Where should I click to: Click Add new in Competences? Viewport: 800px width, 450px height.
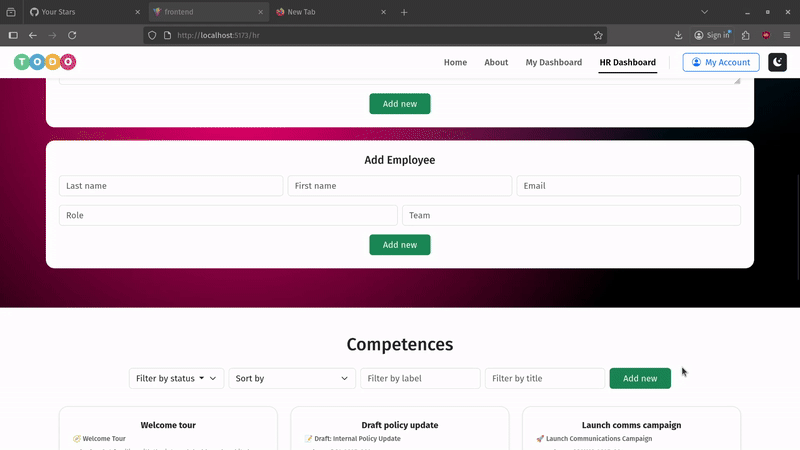pyautogui.click(x=640, y=379)
